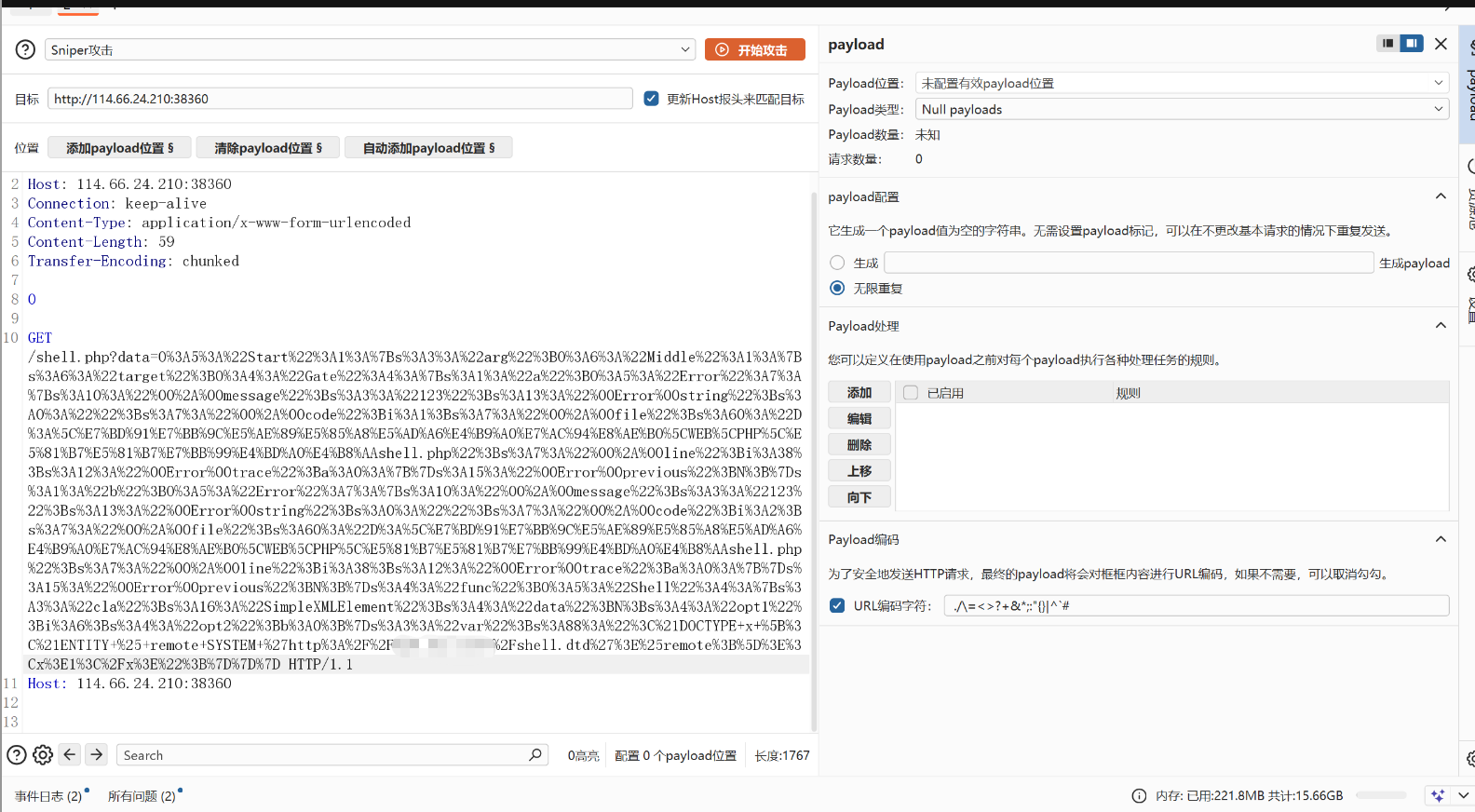Click the 规则 column header
The image size is (1475, 812).
[x=1128, y=393]
